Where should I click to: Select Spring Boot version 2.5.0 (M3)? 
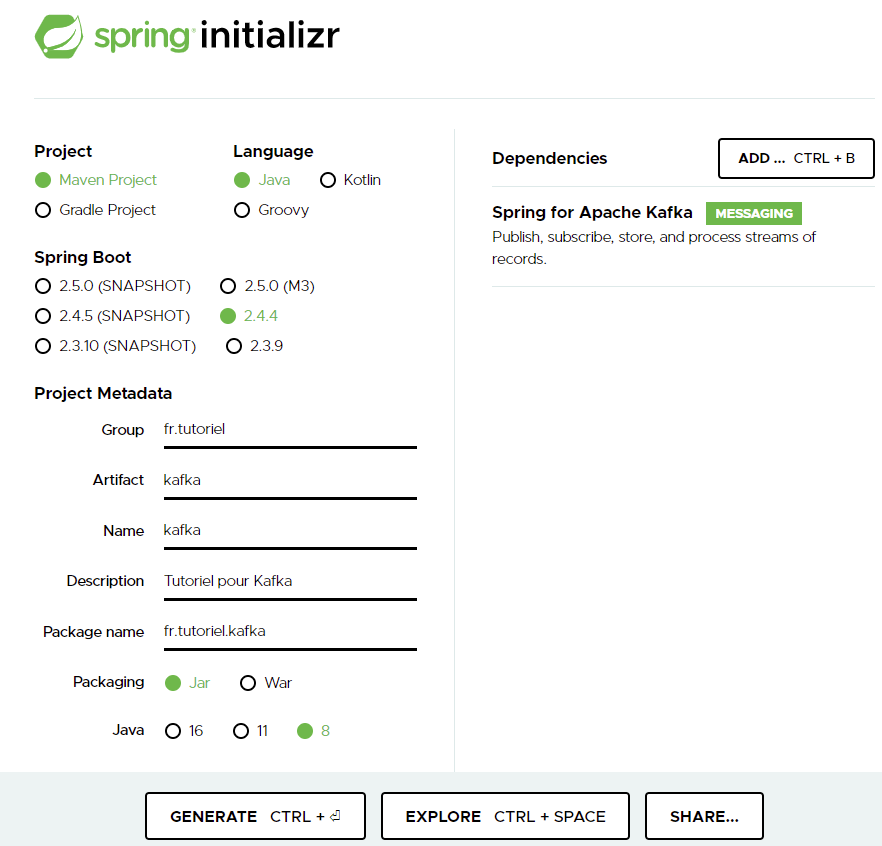click(228, 286)
